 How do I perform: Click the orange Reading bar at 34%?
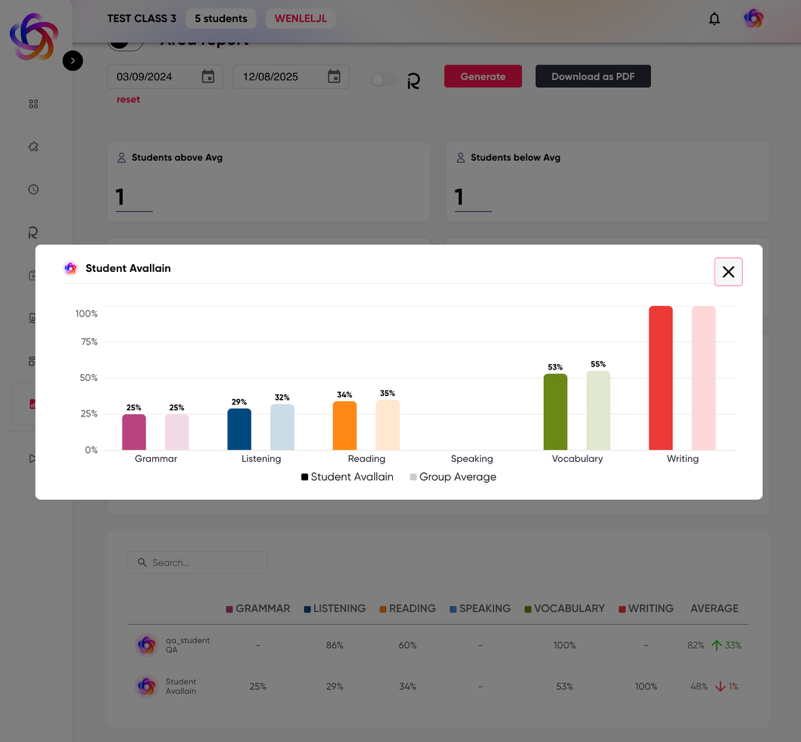tap(345, 425)
